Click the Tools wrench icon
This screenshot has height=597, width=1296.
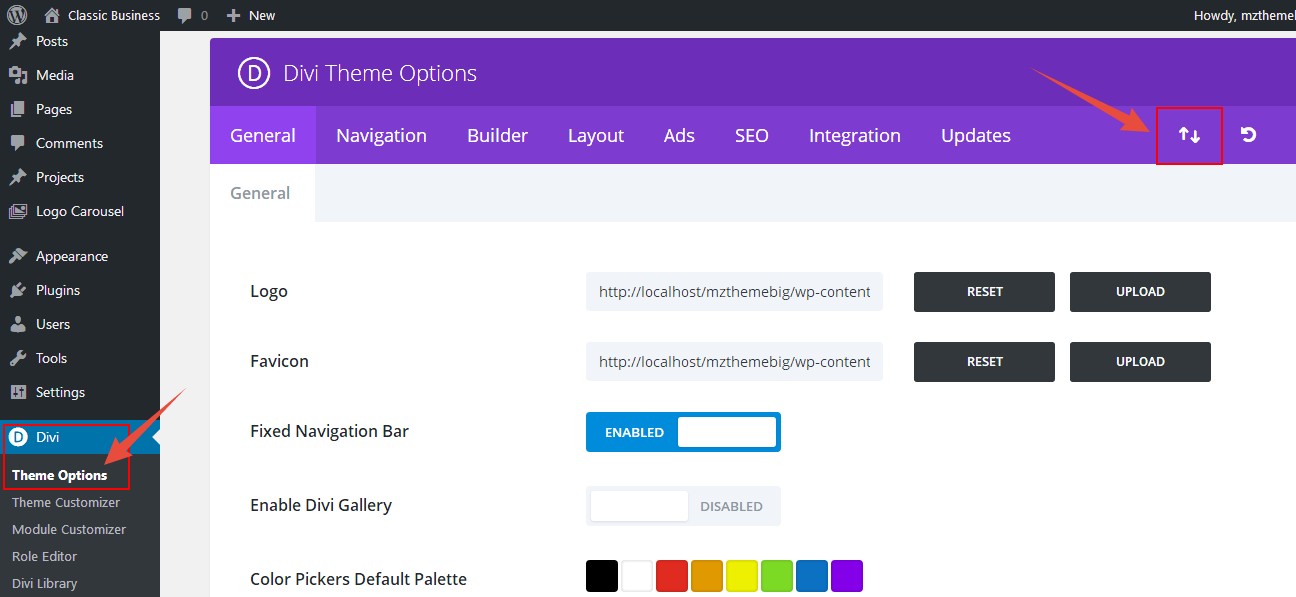click(18, 358)
